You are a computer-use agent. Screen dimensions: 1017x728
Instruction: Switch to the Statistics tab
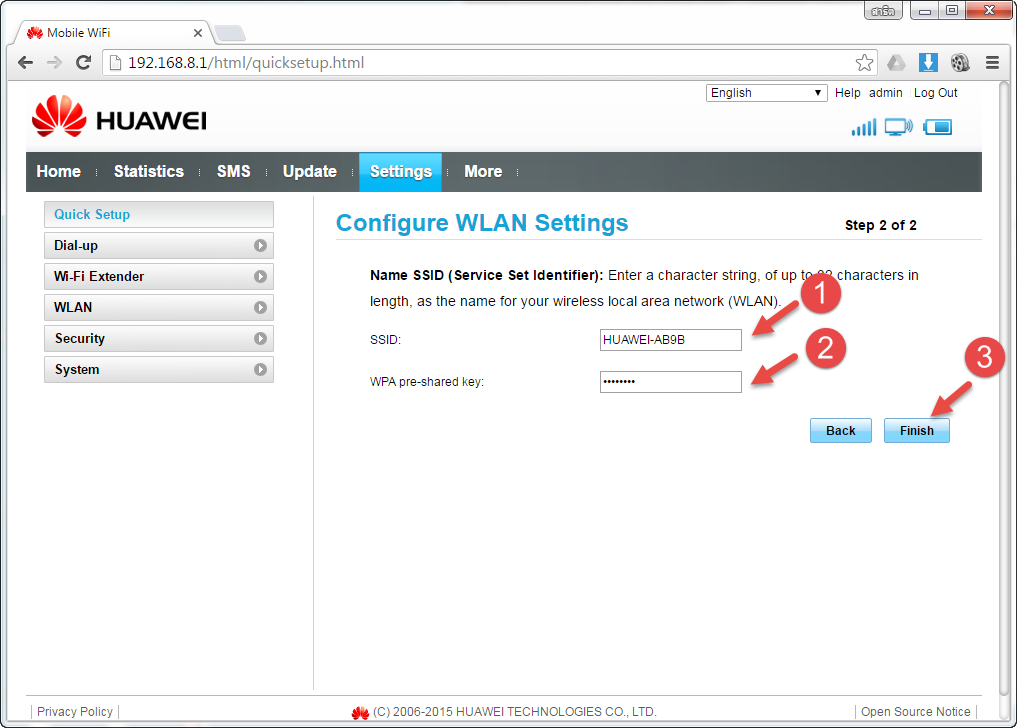148,172
